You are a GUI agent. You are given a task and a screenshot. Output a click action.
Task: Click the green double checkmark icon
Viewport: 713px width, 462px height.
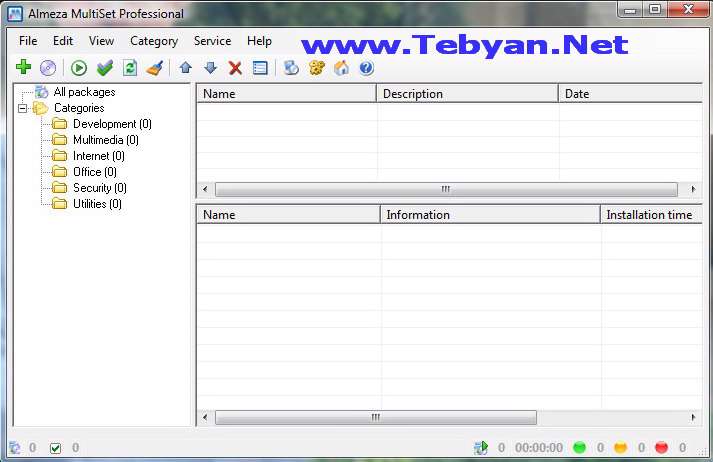coord(105,68)
